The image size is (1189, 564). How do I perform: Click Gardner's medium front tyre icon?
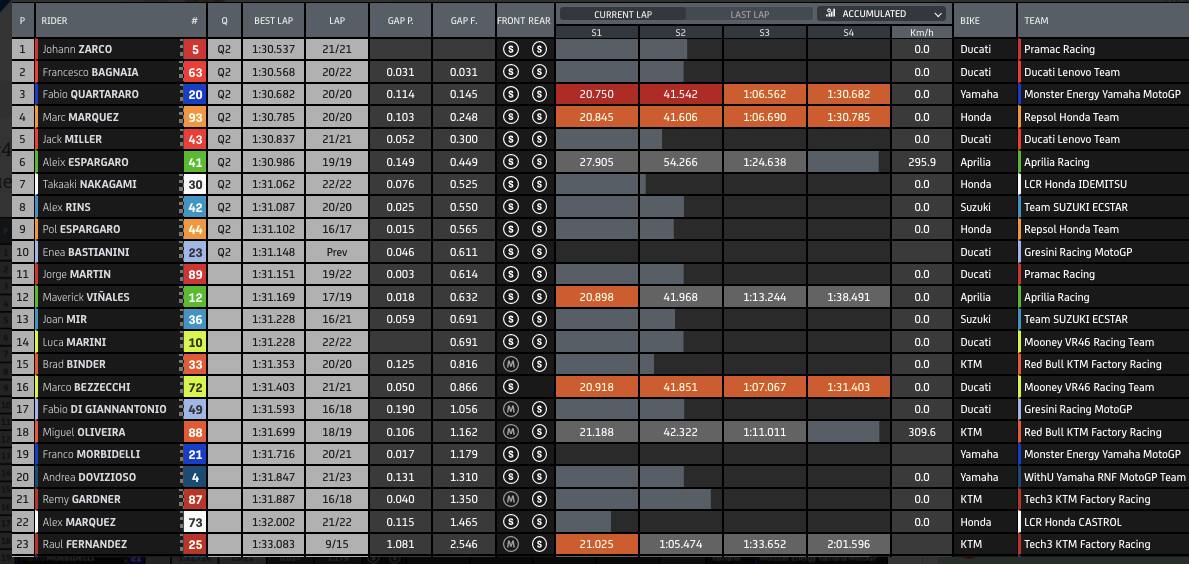click(x=510, y=500)
